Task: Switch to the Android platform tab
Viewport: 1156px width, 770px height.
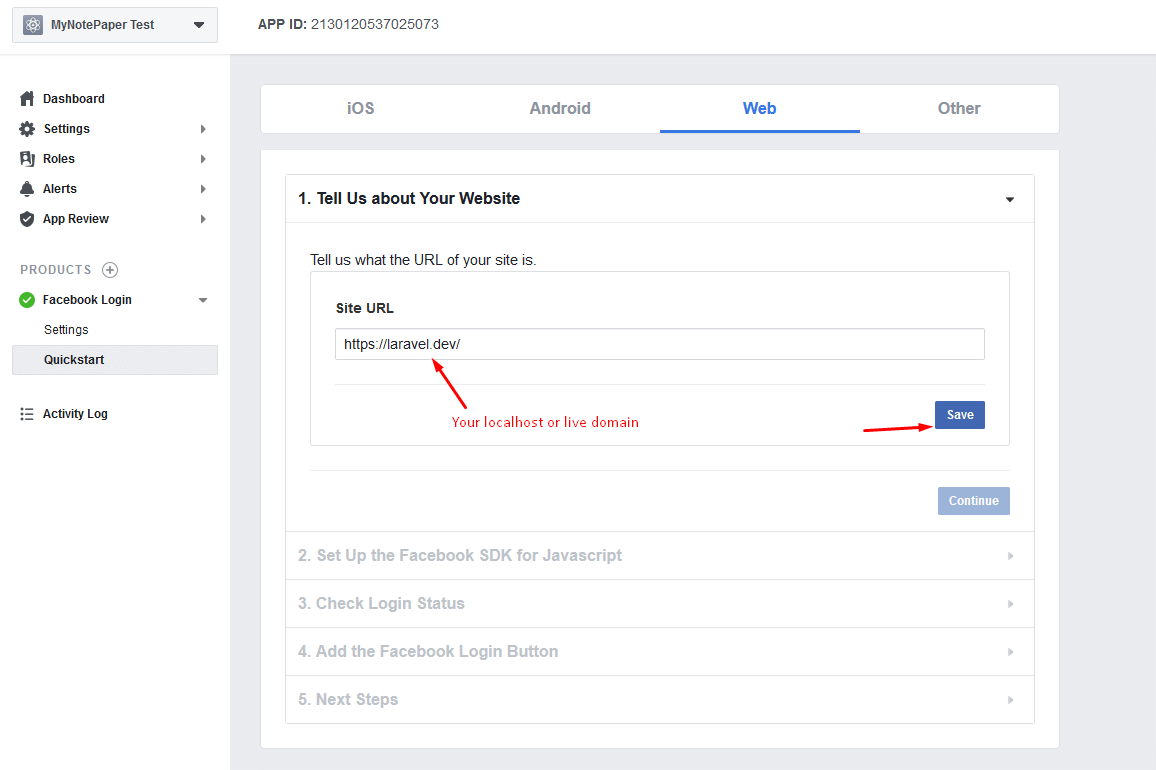Action: click(560, 108)
